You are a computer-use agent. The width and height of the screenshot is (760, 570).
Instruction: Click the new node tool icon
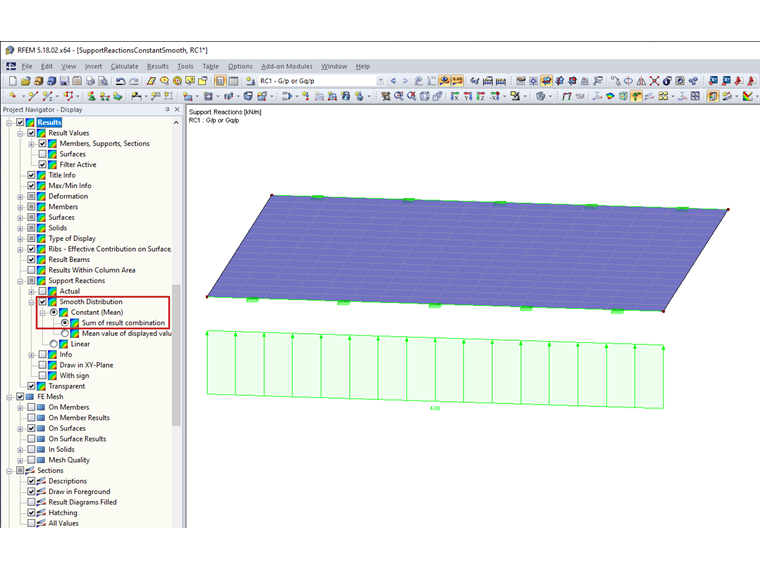[x=13, y=96]
